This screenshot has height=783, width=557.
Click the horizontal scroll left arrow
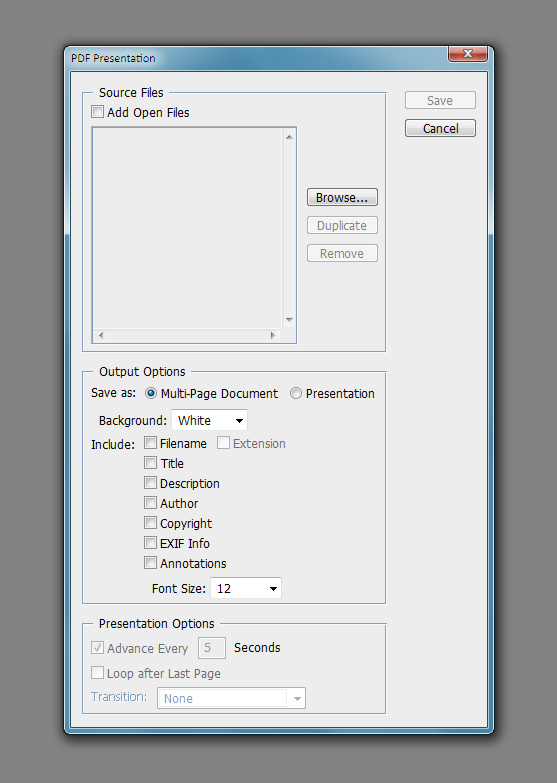(x=101, y=335)
